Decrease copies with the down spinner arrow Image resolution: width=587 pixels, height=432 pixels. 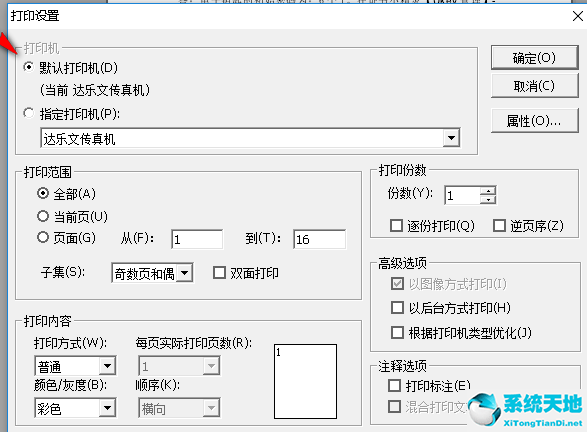(x=488, y=200)
